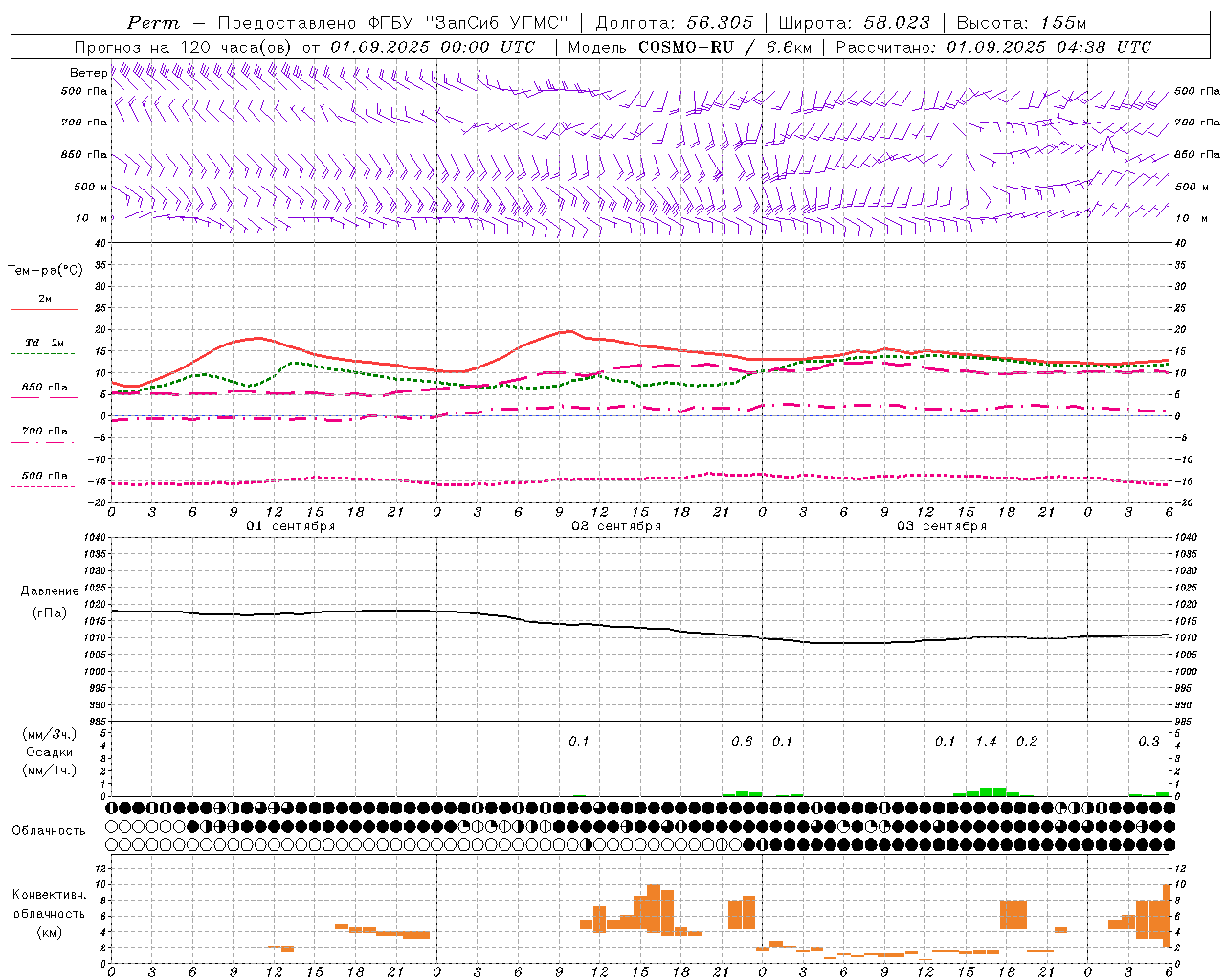Click the "Ветер" wind panel label
This screenshot has width=1225, height=980.
pyautogui.click(x=88, y=73)
